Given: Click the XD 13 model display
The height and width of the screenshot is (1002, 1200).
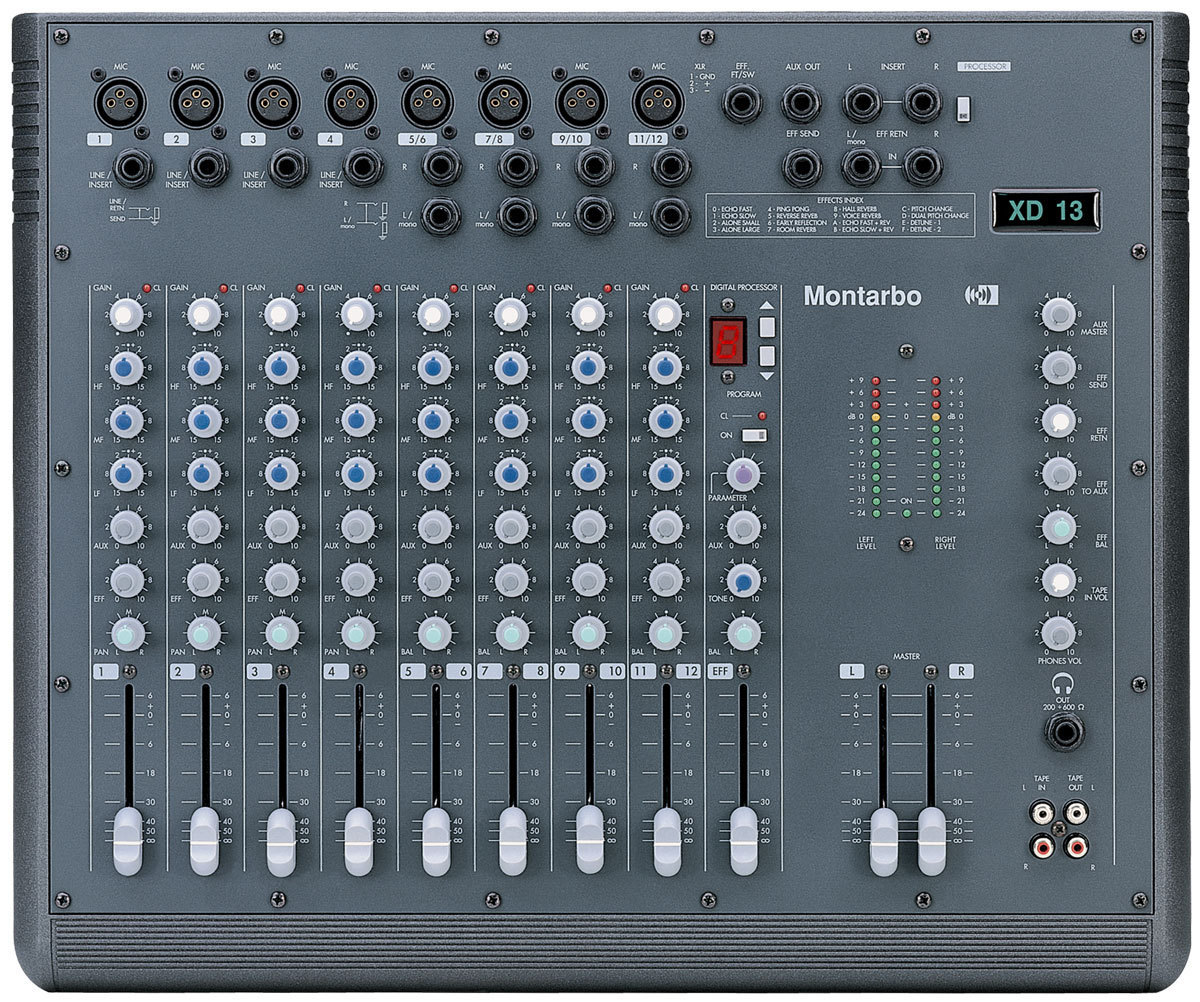Looking at the screenshot, I should pyautogui.click(x=1045, y=211).
